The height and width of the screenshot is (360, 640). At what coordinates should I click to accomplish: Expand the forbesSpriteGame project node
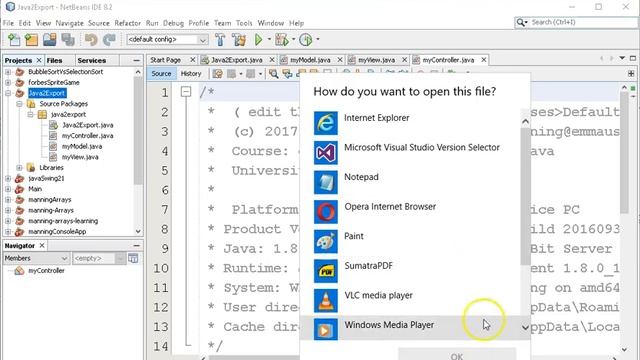tap(8, 82)
